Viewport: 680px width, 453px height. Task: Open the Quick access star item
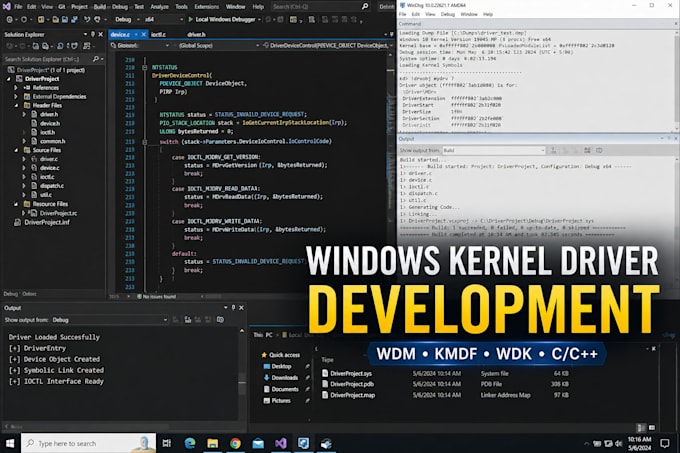coord(281,355)
